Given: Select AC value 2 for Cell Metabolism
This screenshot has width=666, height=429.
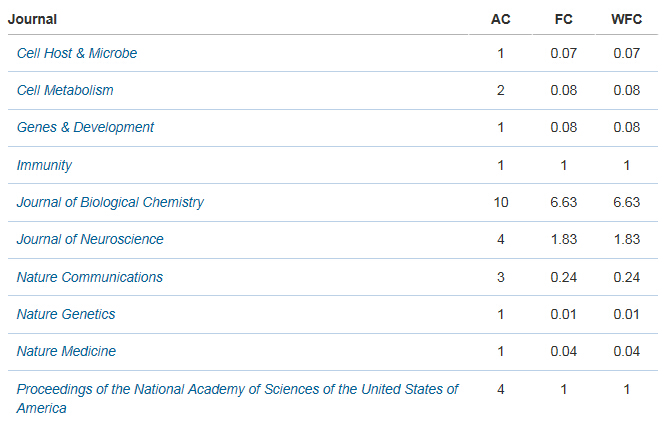Looking at the screenshot, I should coord(501,90).
